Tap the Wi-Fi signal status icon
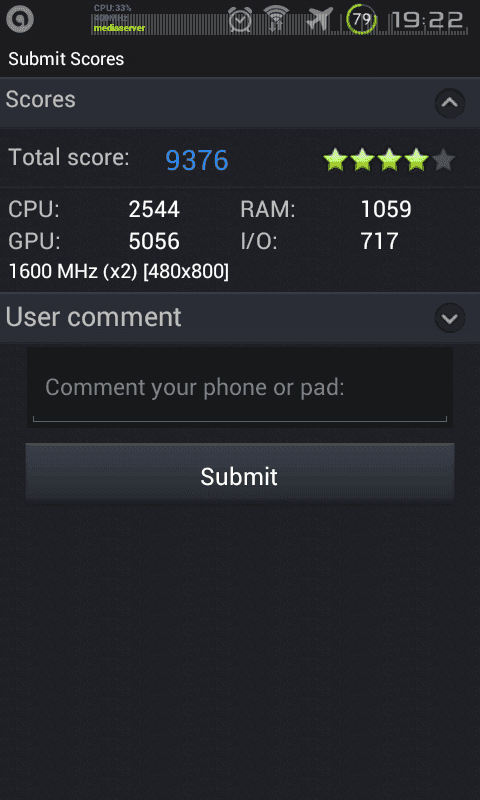Viewport: 480px width, 800px height. pyautogui.click(x=277, y=19)
